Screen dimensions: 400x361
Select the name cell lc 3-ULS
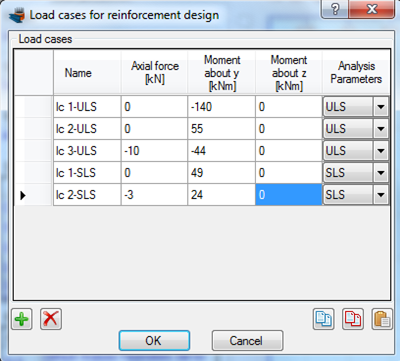(x=87, y=151)
